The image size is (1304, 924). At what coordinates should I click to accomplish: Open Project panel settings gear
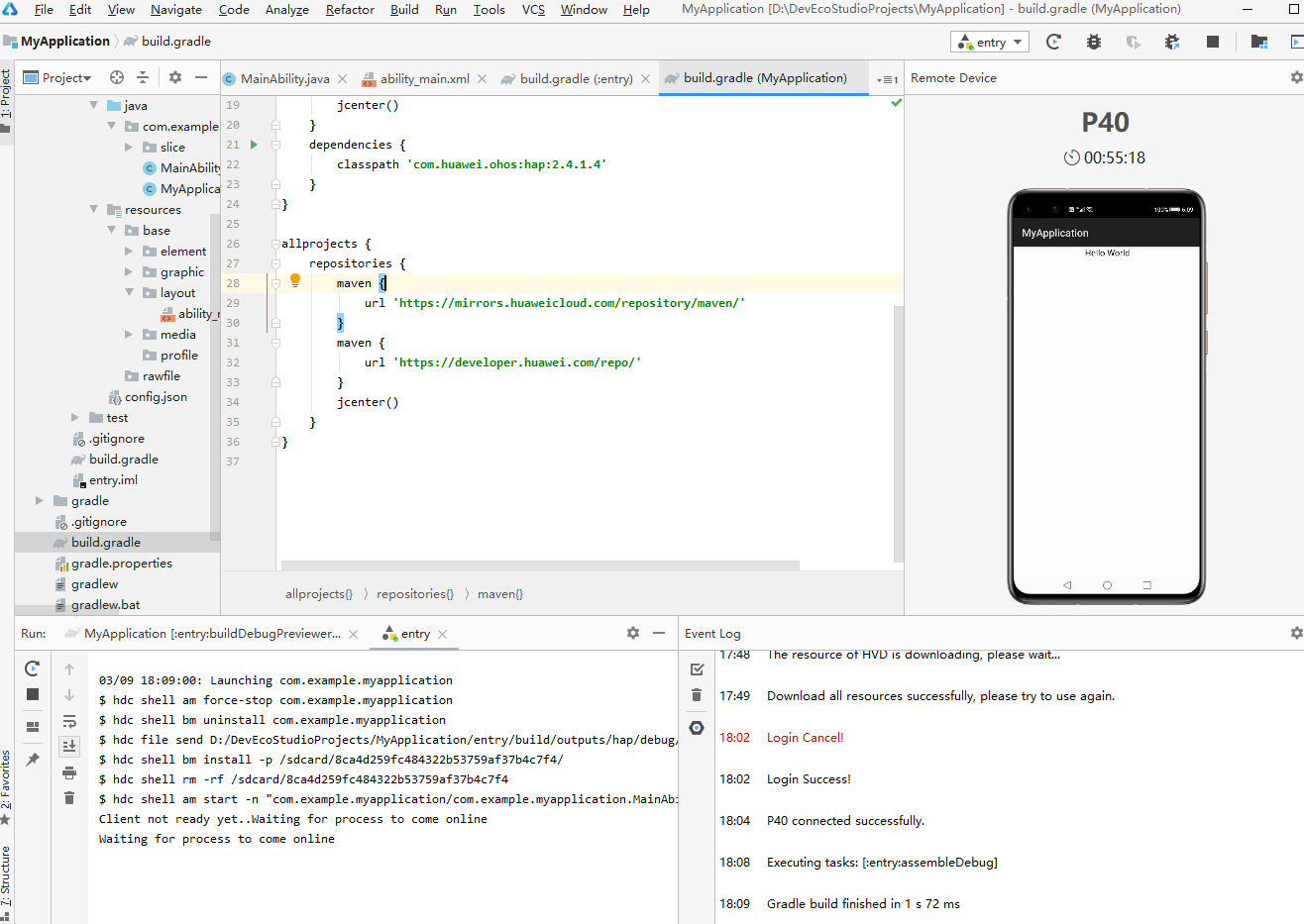tap(175, 77)
